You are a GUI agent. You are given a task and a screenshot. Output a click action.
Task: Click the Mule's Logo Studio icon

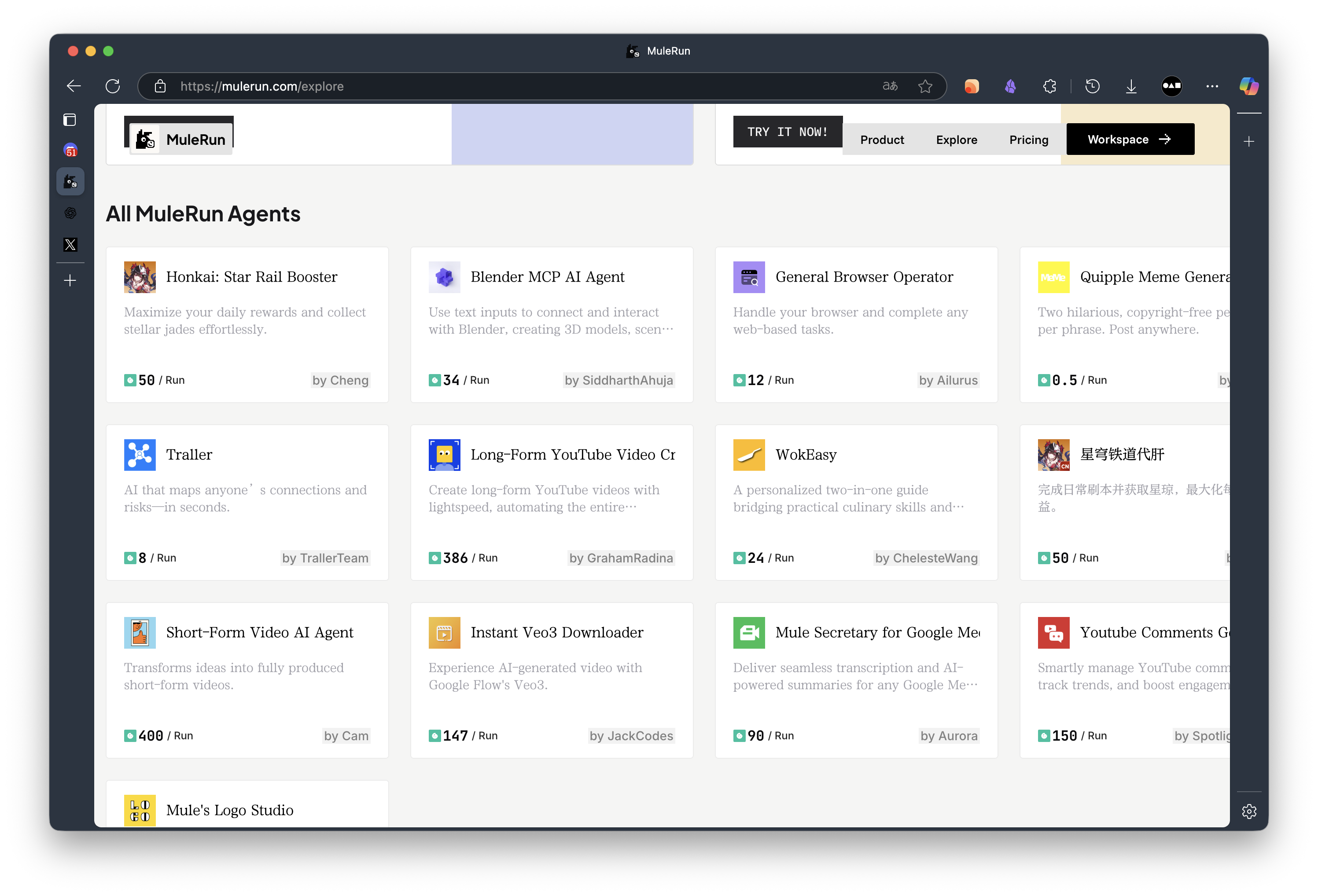click(140, 810)
